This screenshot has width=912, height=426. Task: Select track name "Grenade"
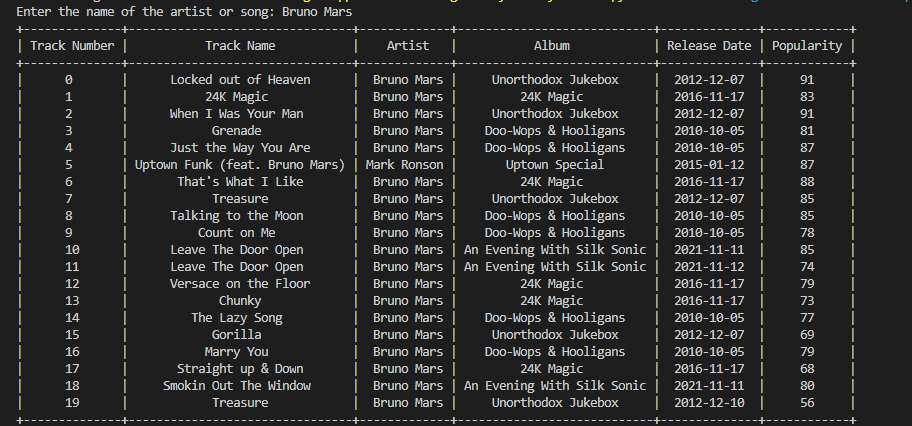(237, 130)
